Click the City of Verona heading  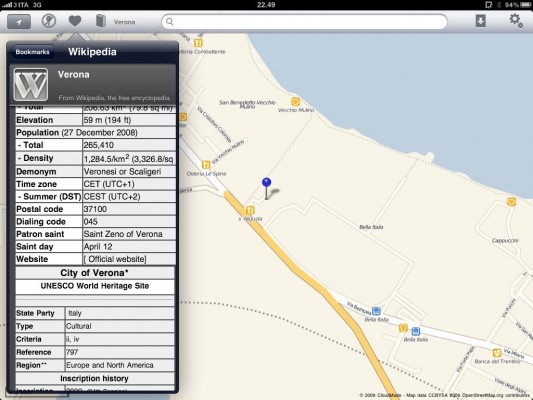tap(94, 273)
